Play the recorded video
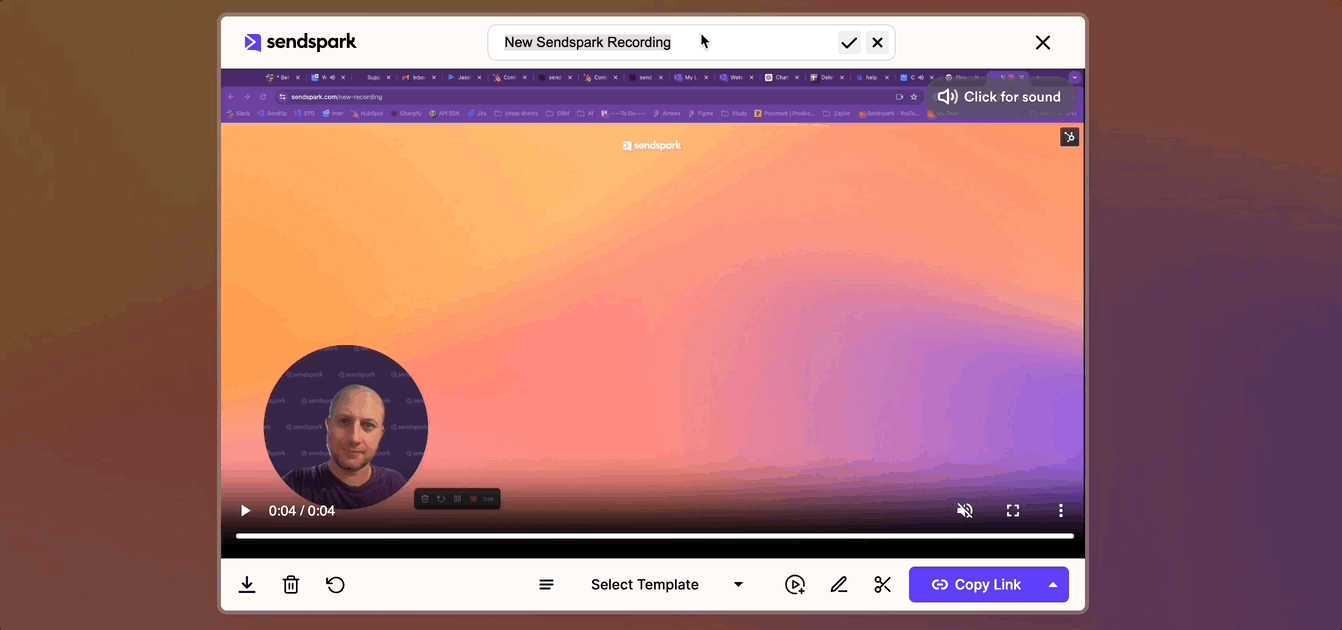1342x630 pixels. pos(245,511)
